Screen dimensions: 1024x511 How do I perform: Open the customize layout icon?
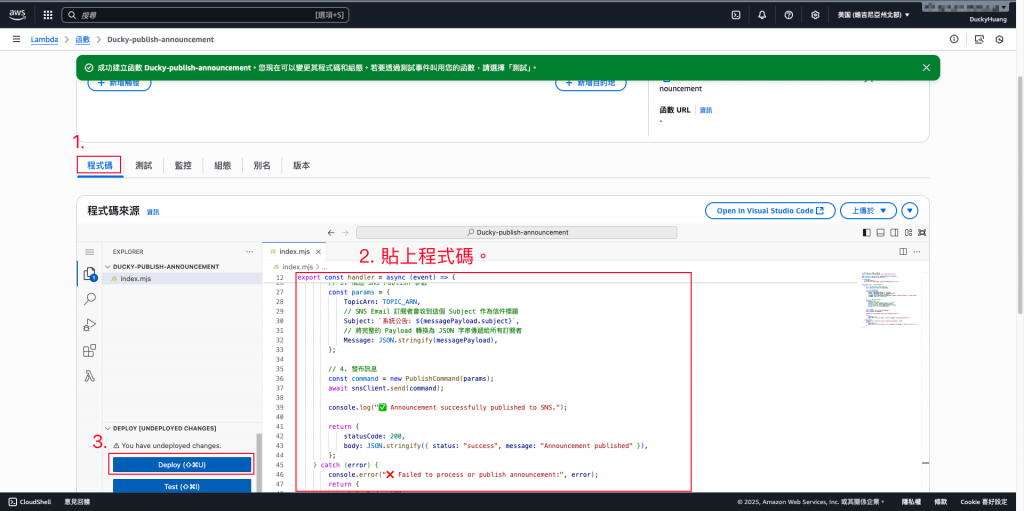coord(908,233)
